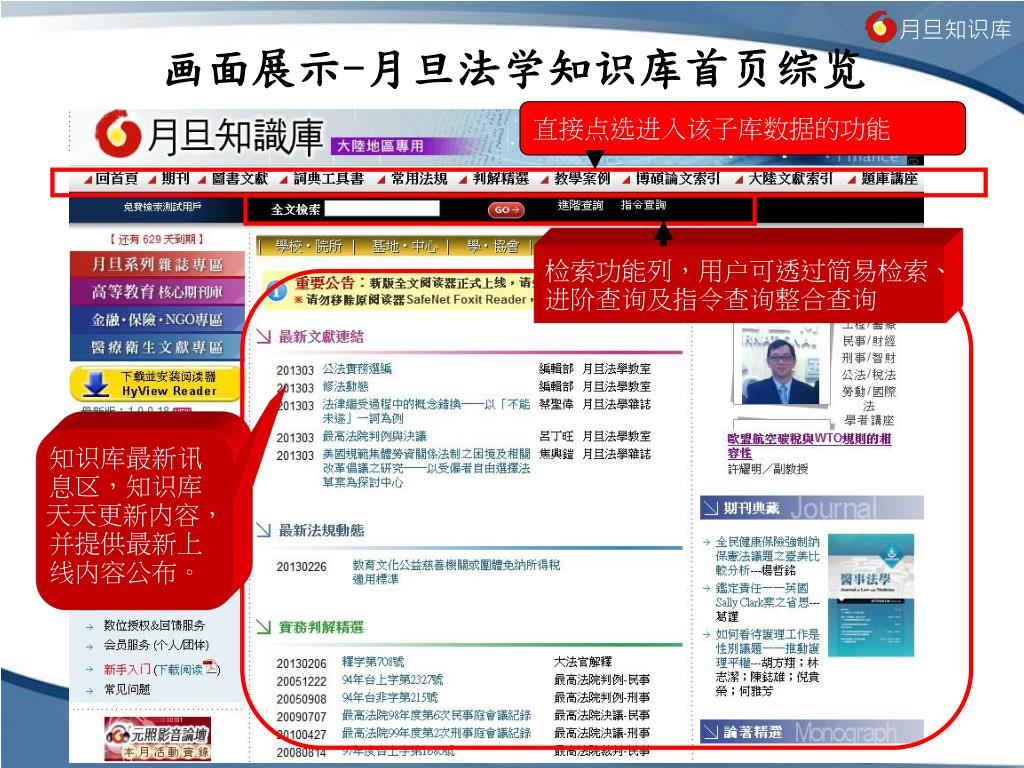1024x768 pixels.
Task: Open the 圖書文獻 menu item
Action: coord(240,178)
